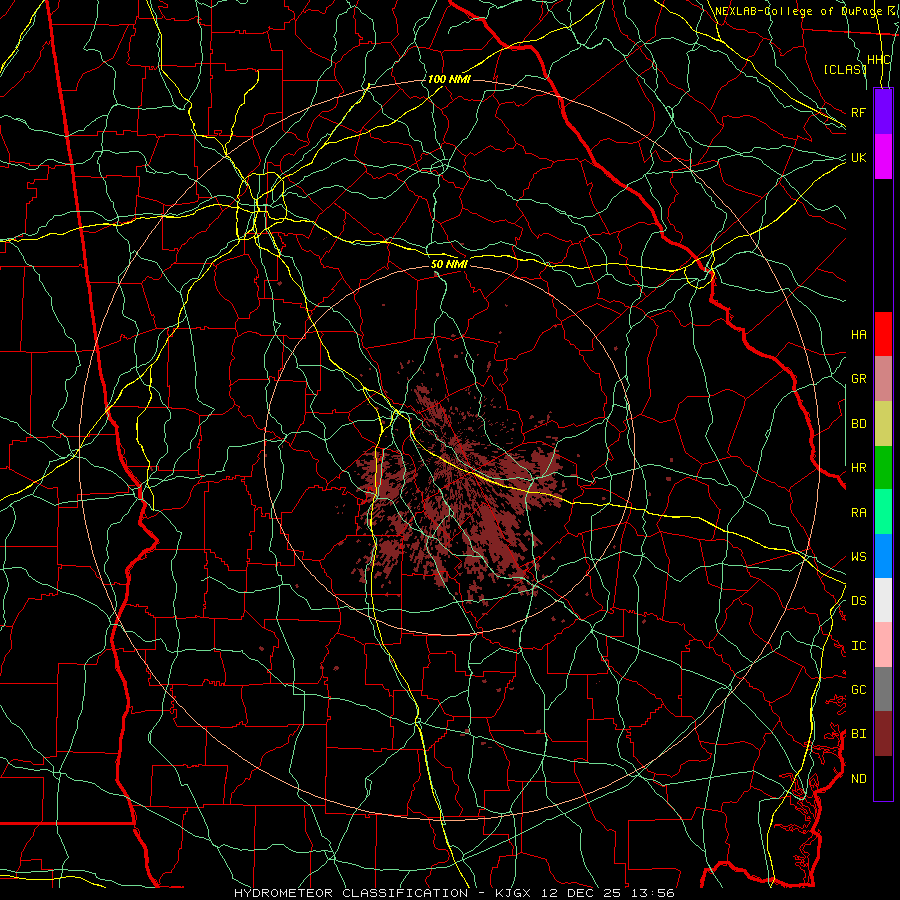900x900 pixels.
Task: Click the HA red legend swatch
Action: coord(883,334)
